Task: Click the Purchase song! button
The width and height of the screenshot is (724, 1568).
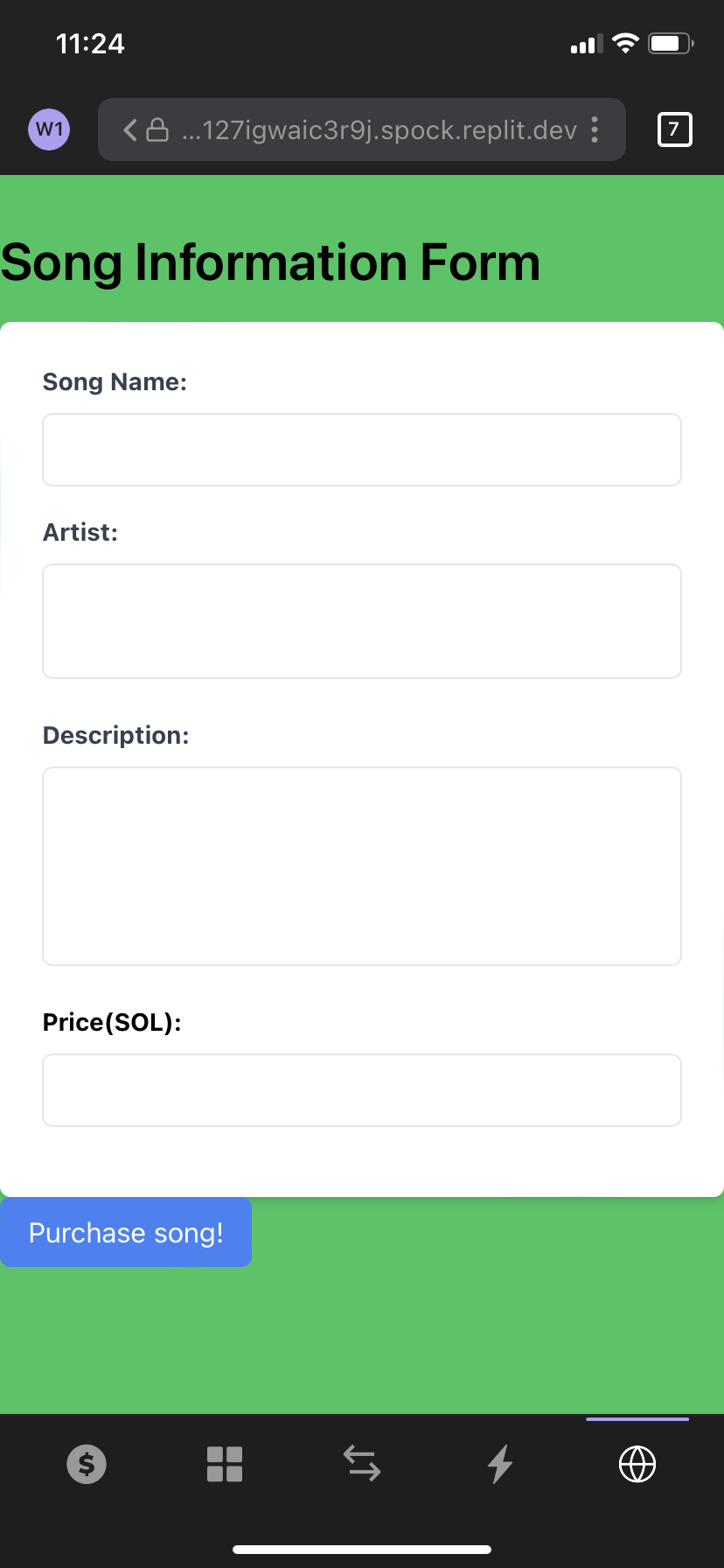Action: tap(126, 1232)
